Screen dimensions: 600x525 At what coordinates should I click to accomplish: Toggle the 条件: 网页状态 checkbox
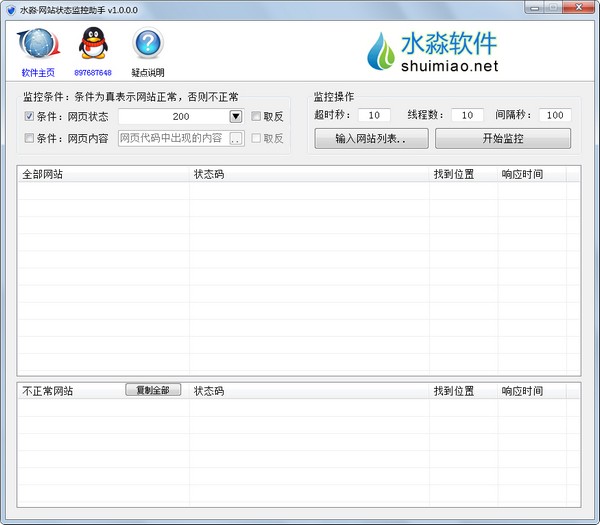[x=28, y=116]
